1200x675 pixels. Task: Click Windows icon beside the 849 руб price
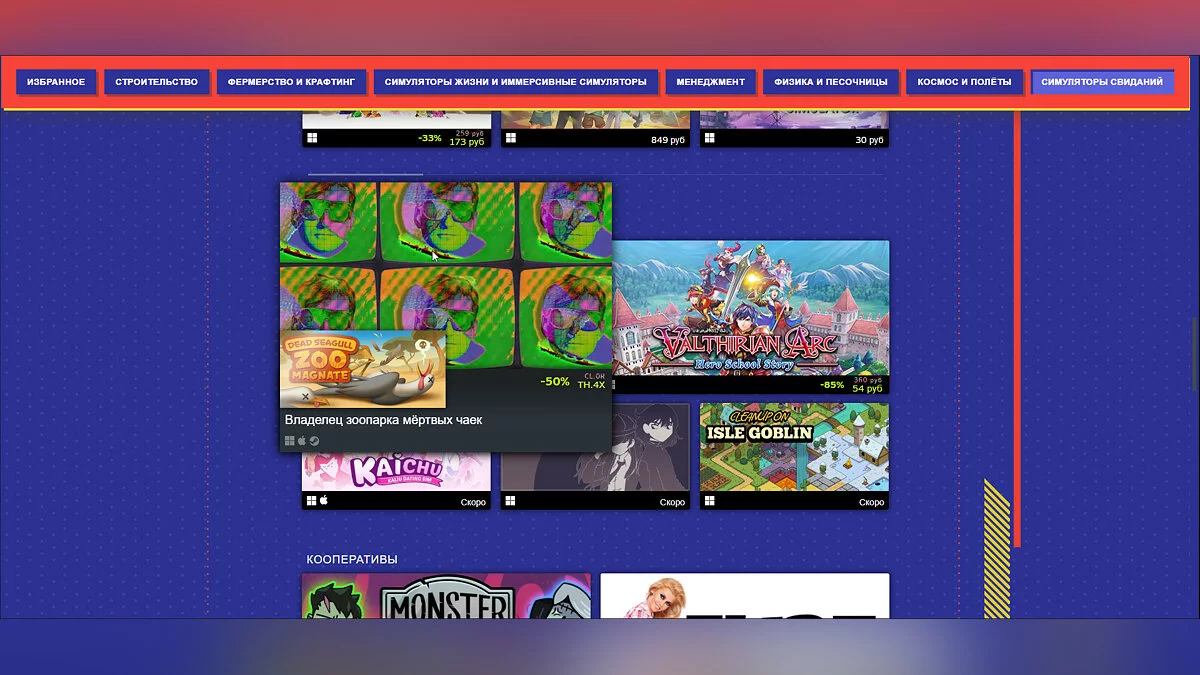point(511,139)
